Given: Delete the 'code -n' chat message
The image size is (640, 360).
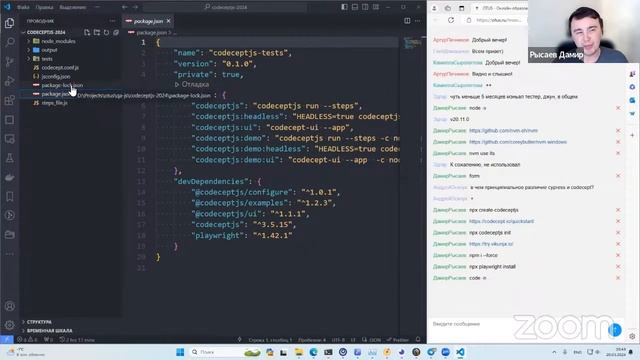Looking at the screenshot, I should pyautogui.click(x=618, y=278).
